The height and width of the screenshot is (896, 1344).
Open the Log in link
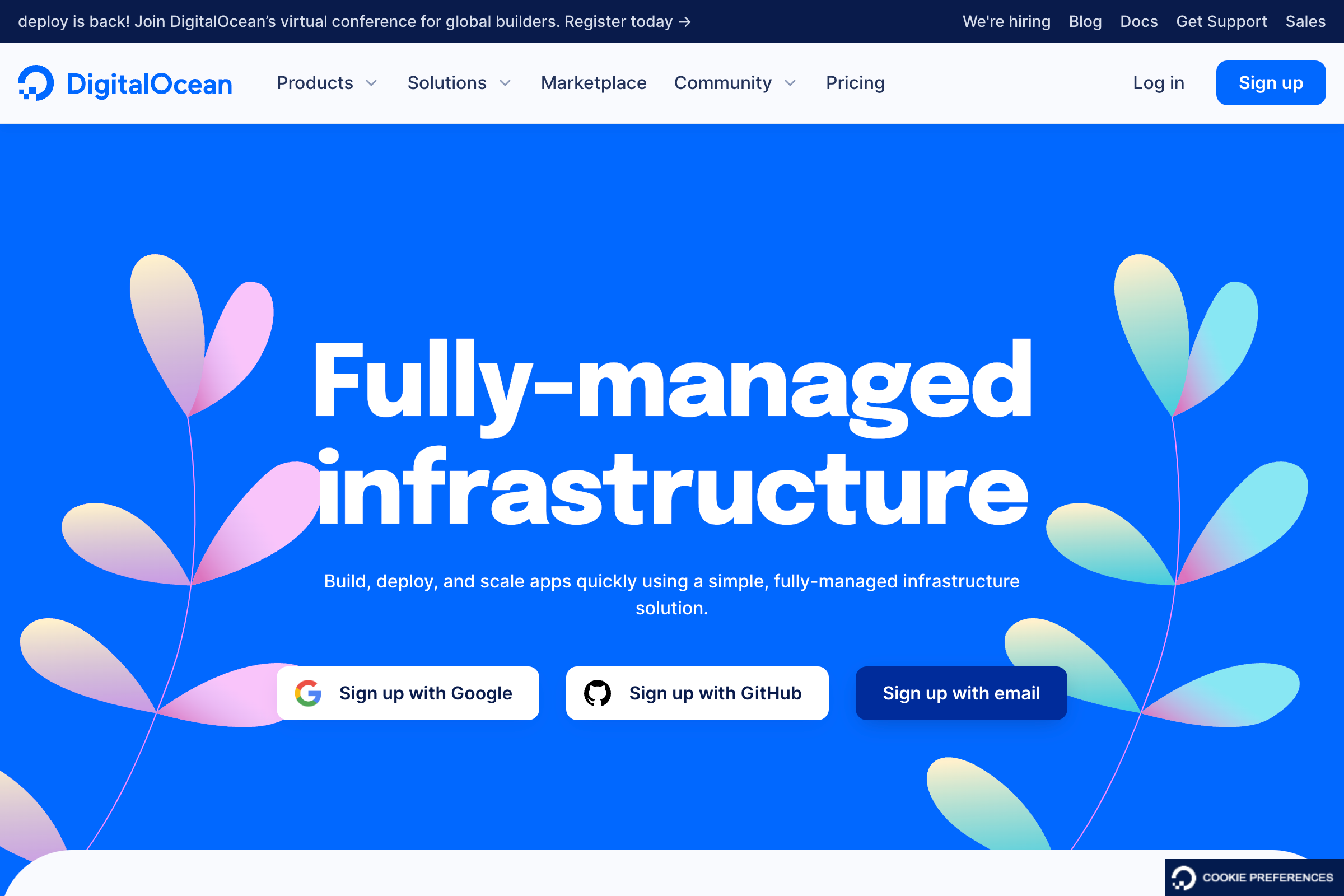click(1158, 83)
